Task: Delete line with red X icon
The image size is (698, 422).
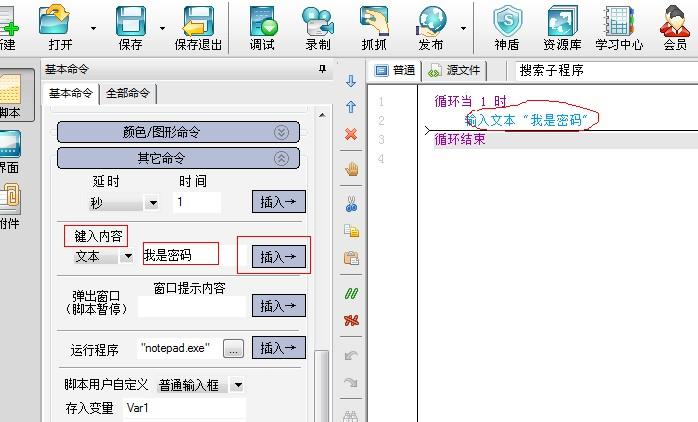Action: 351,134
